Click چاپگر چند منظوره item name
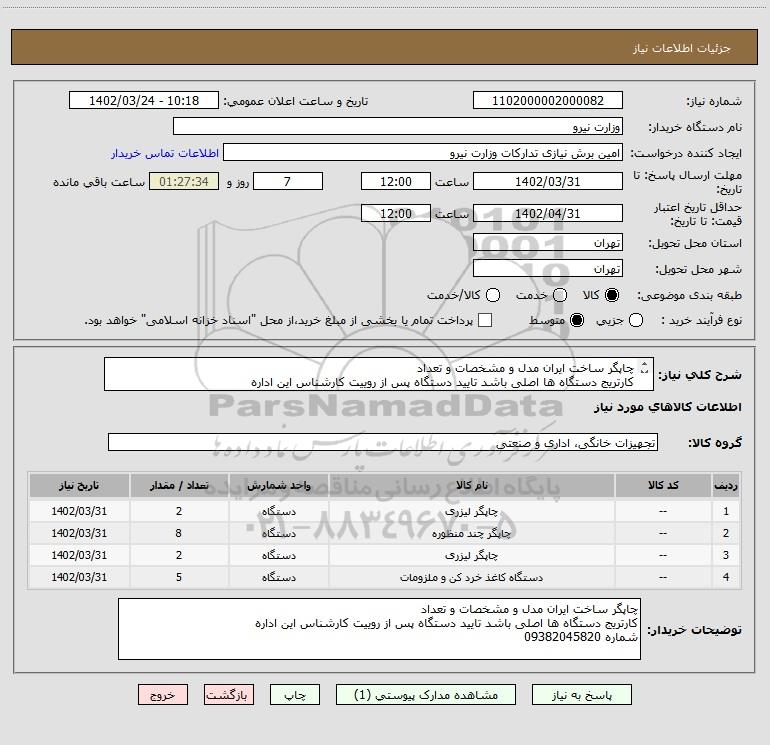Image resolution: width=770 pixels, height=745 pixels. point(471,533)
